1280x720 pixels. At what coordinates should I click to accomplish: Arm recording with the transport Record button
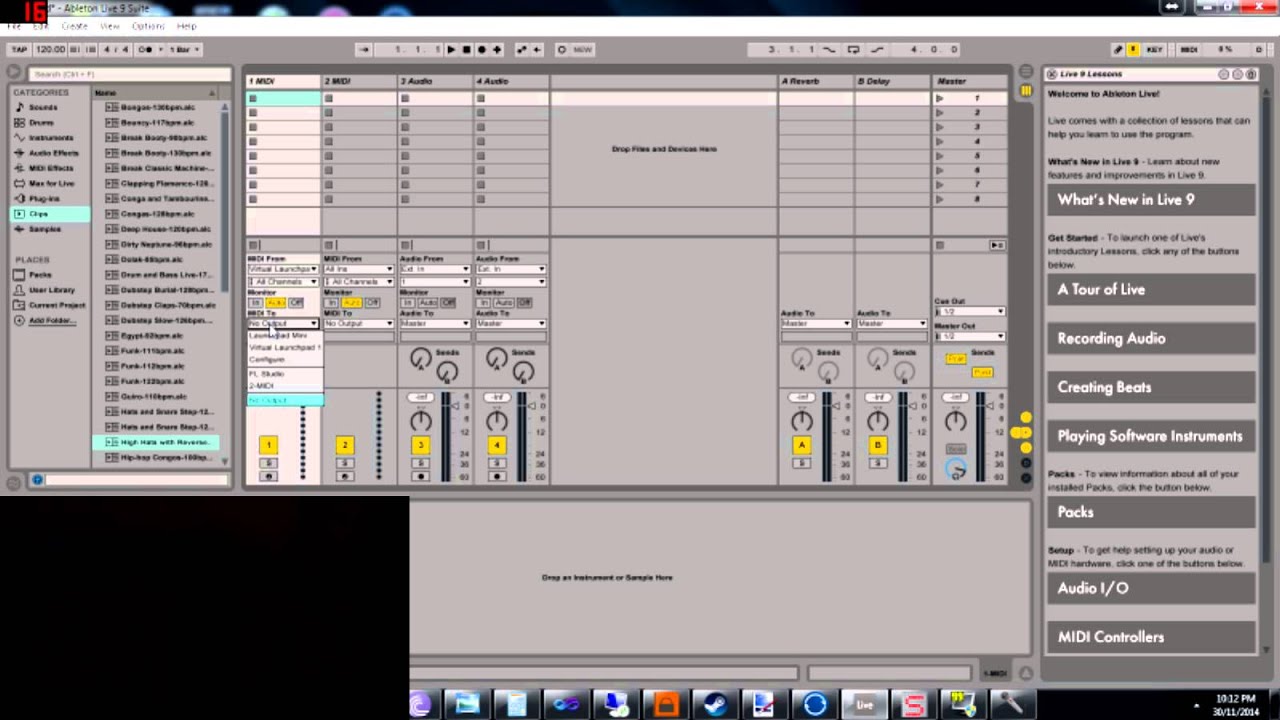481,49
